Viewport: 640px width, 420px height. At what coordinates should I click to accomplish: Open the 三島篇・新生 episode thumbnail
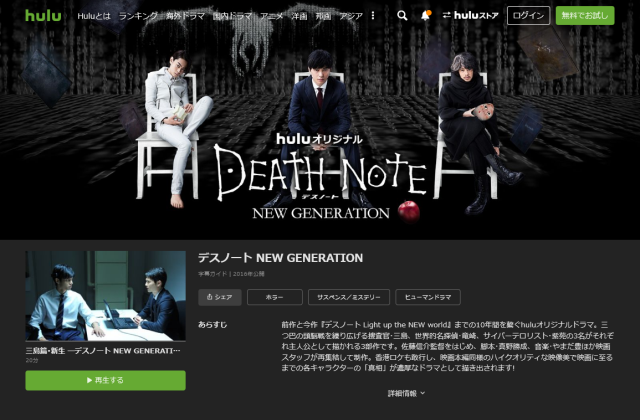105,296
